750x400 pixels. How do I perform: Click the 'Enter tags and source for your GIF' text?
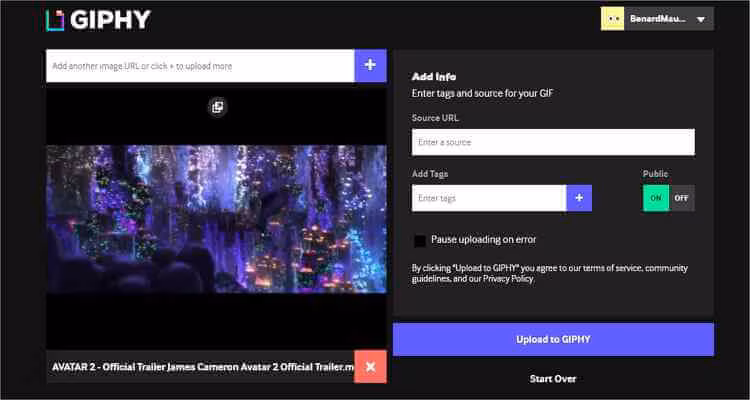point(482,93)
